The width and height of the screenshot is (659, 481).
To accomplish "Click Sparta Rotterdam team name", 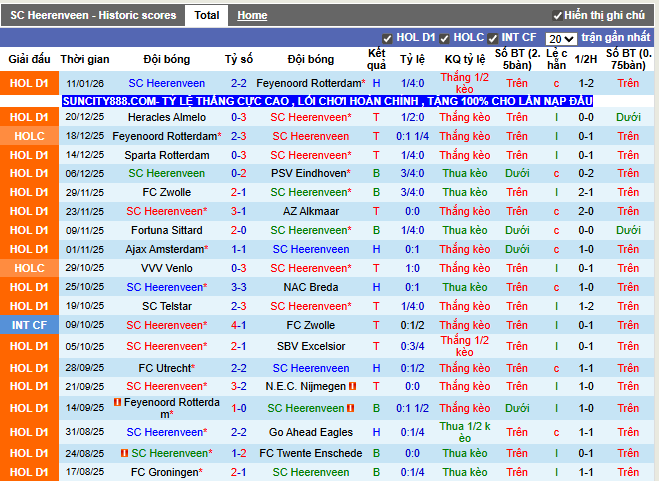I will pyautogui.click(x=166, y=155).
